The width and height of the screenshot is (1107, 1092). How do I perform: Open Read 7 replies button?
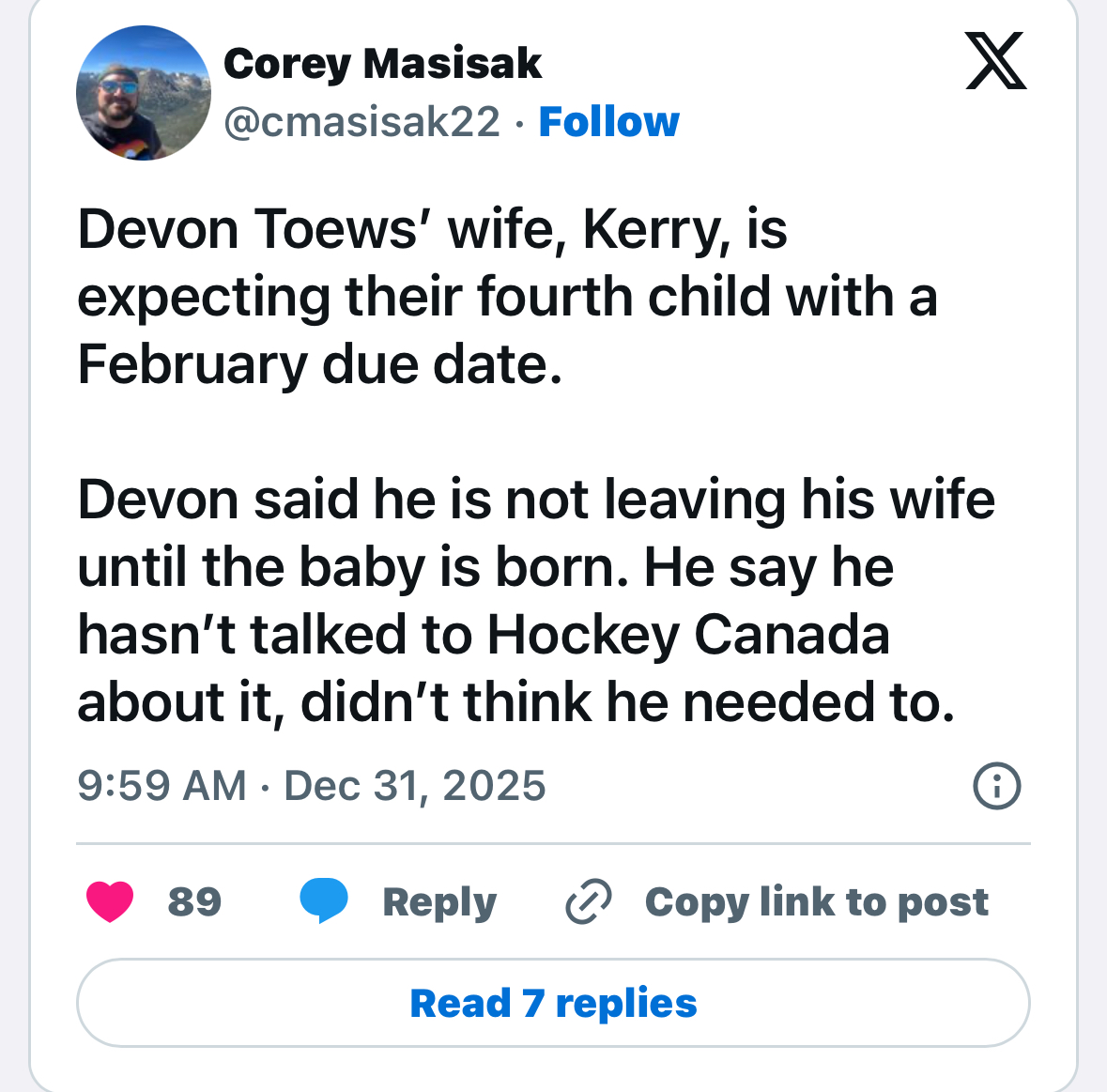coord(553,1003)
